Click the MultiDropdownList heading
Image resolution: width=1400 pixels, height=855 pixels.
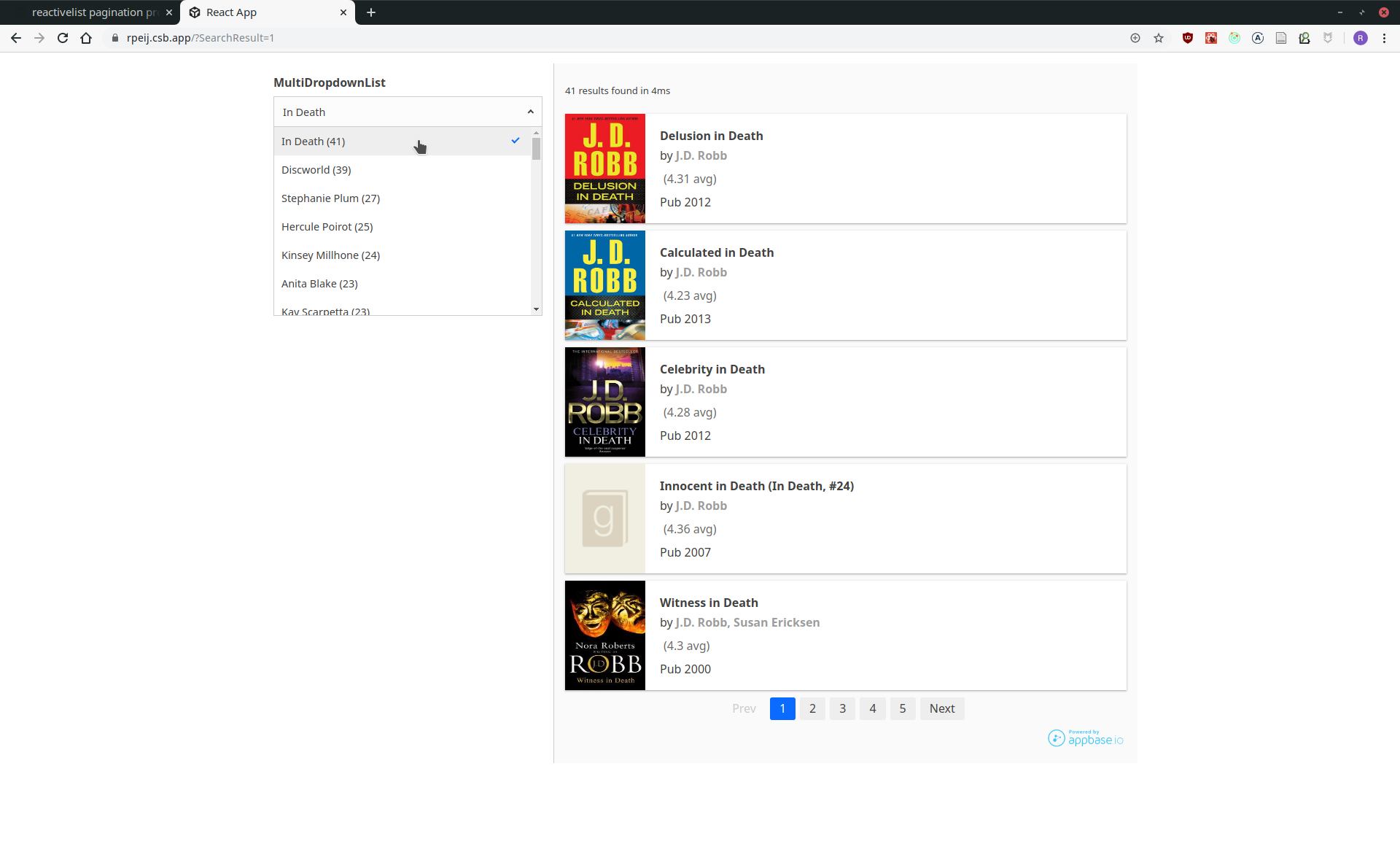click(x=330, y=82)
